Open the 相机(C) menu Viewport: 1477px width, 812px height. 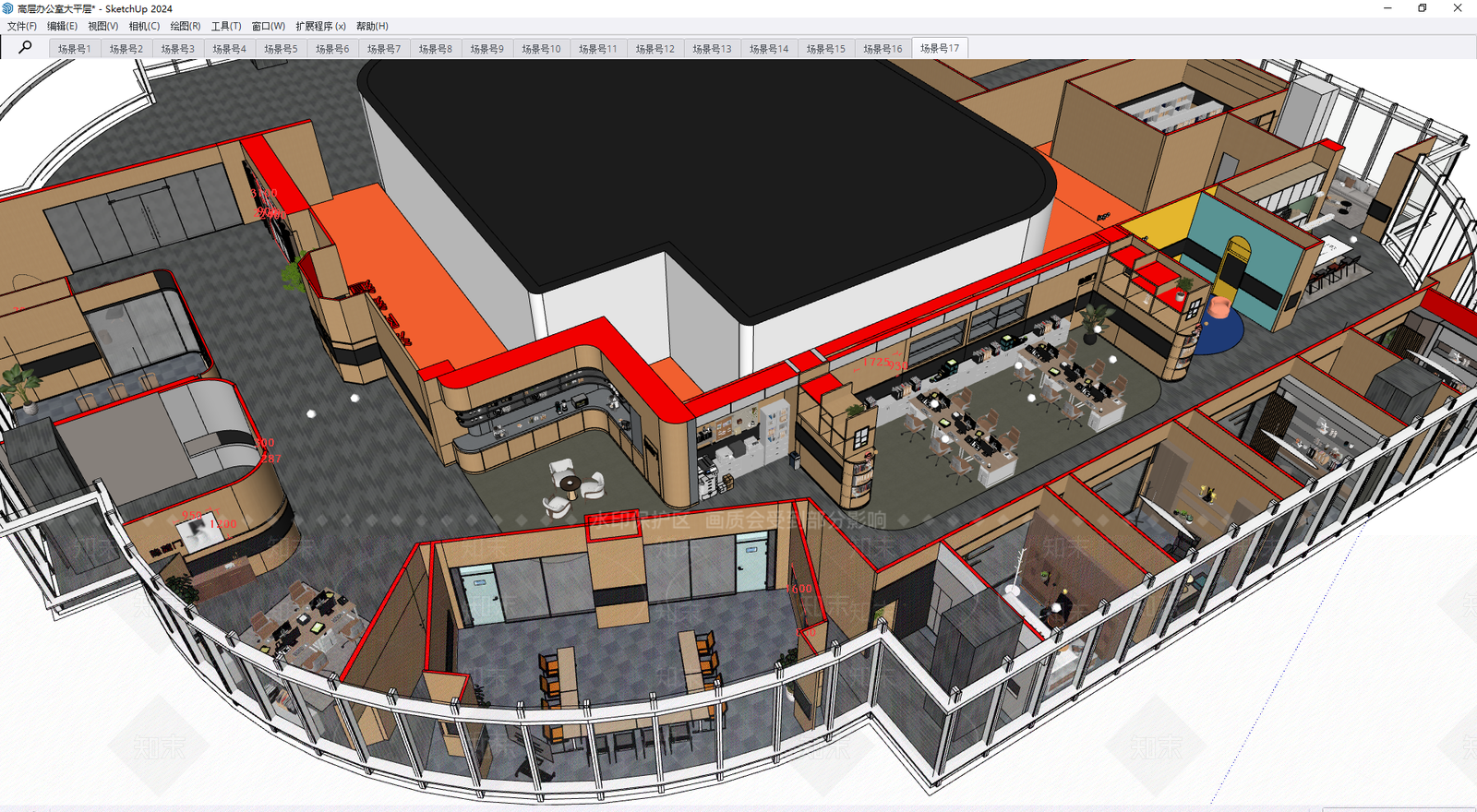[144, 26]
